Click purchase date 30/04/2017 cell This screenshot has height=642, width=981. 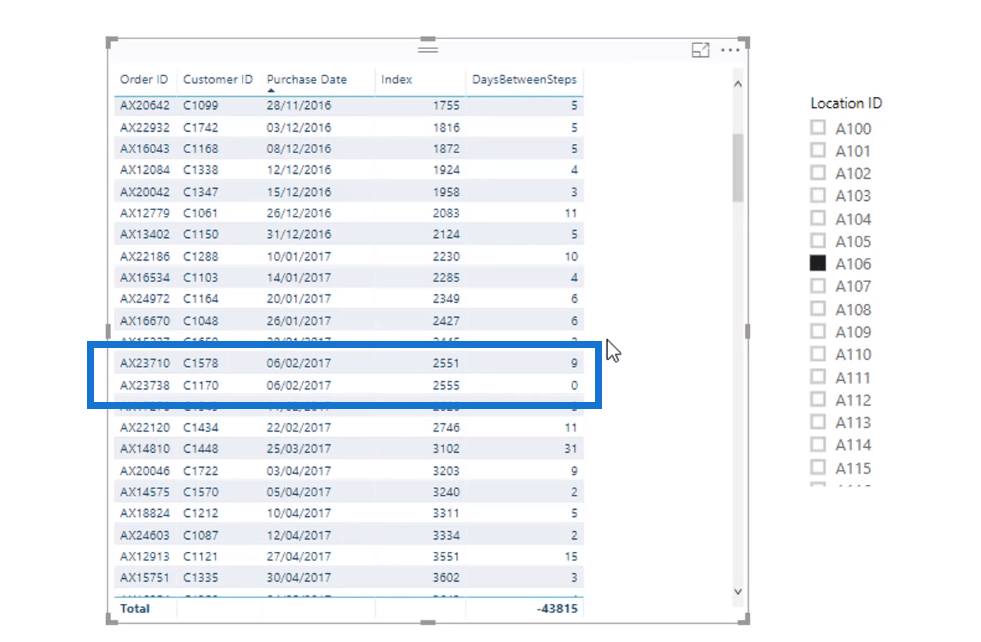[x=299, y=578]
